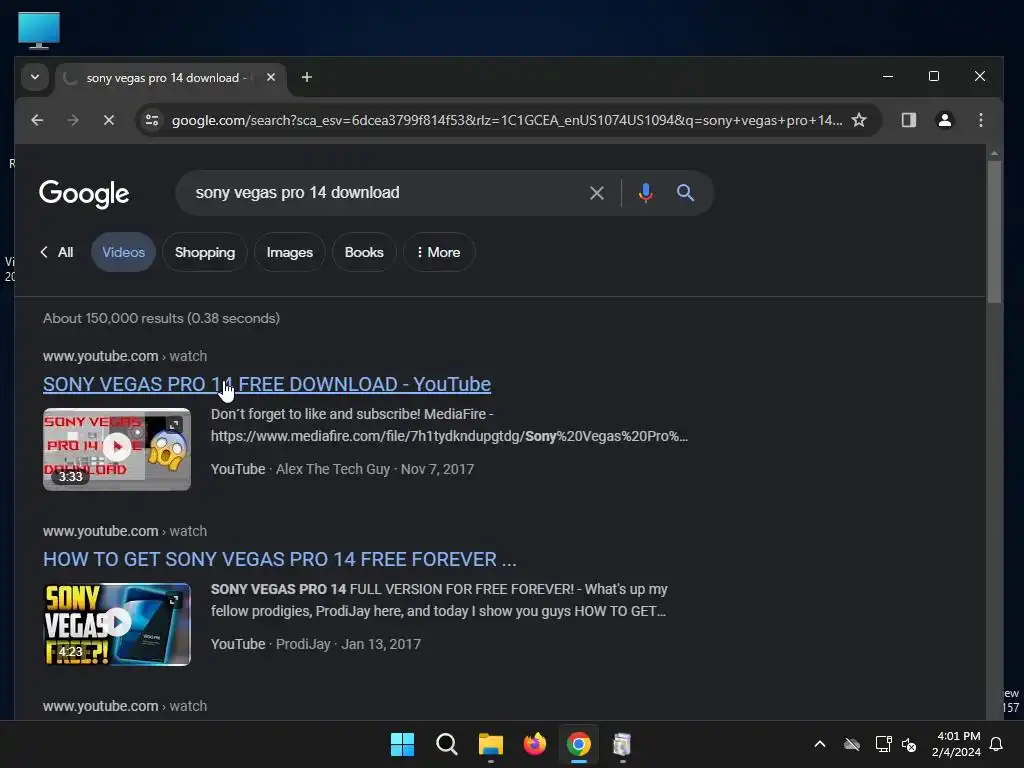Click the muted volume tray icon

click(x=909, y=744)
